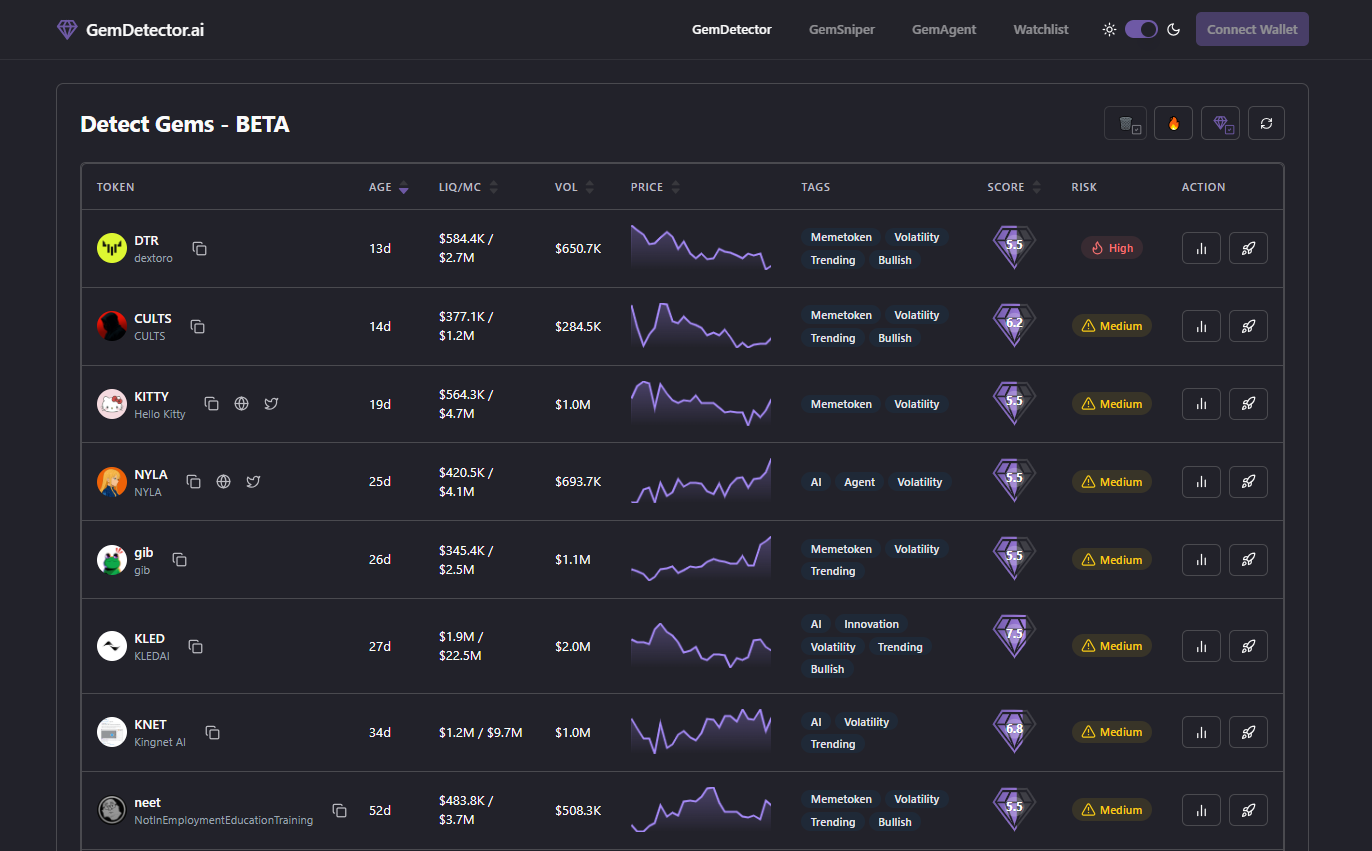Click the rocket icon for the KLED row
Screen dimensions: 1372x851
point(1248,646)
